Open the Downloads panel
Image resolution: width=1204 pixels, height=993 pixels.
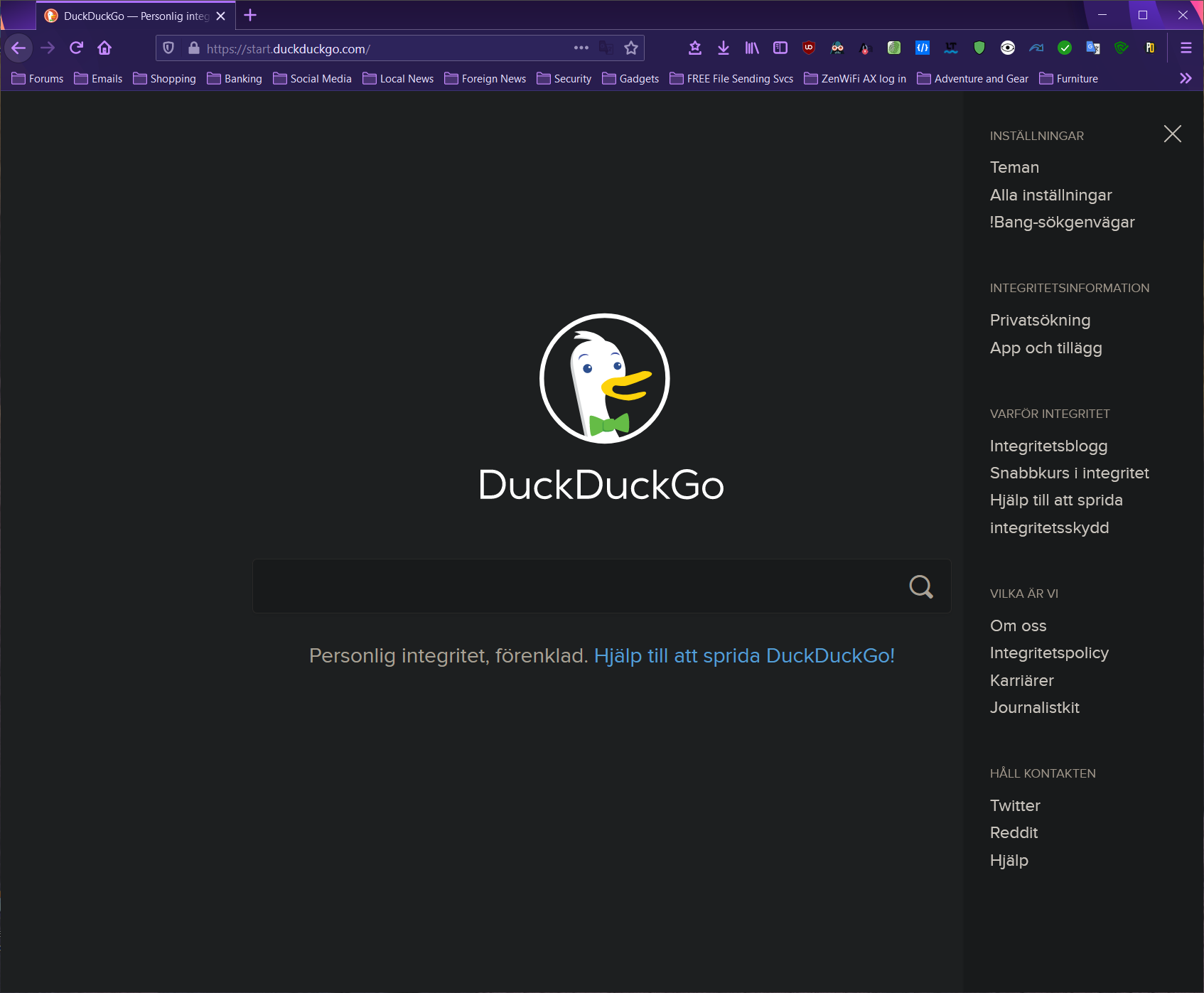pos(724,48)
